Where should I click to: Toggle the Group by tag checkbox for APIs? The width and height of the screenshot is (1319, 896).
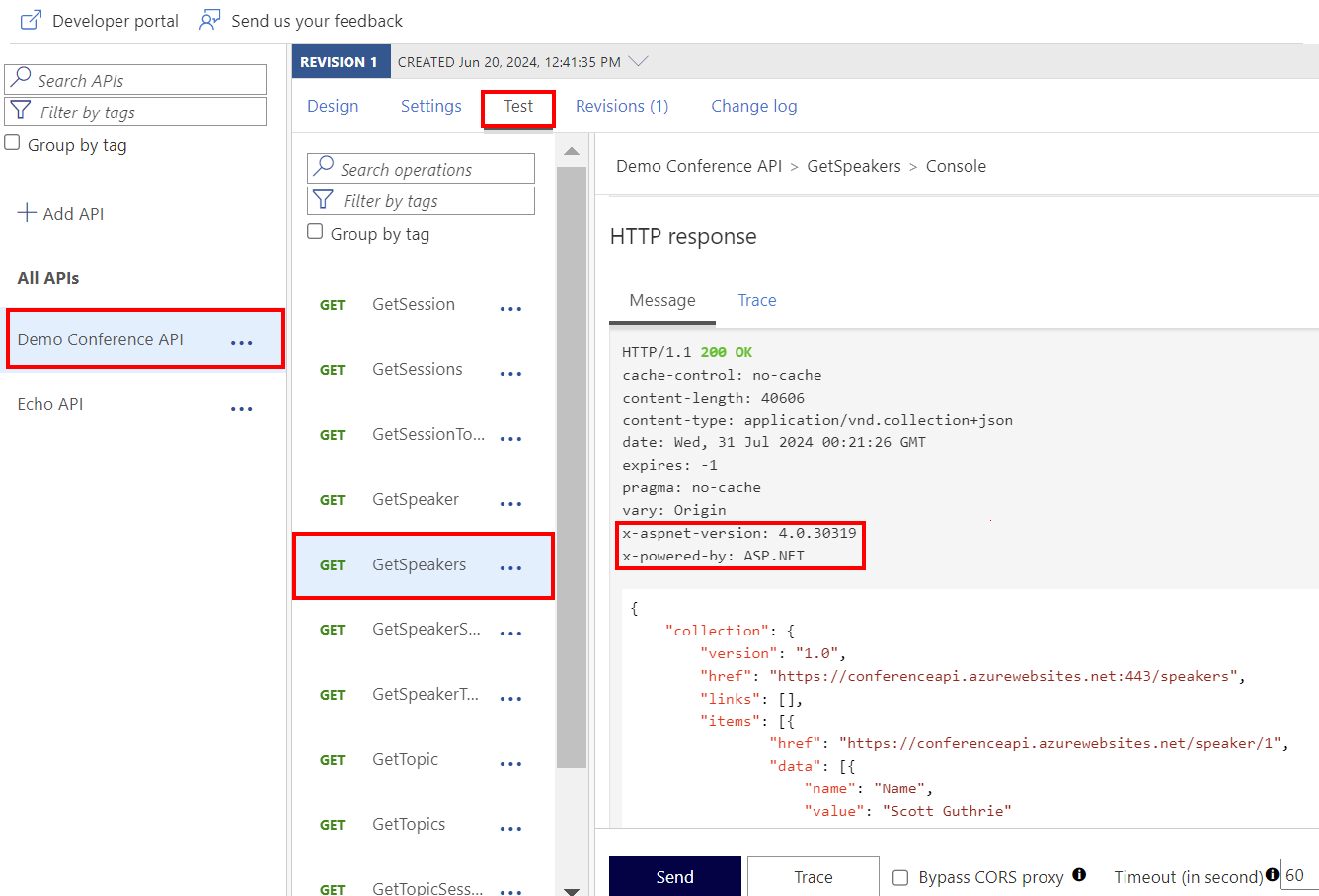click(13, 143)
